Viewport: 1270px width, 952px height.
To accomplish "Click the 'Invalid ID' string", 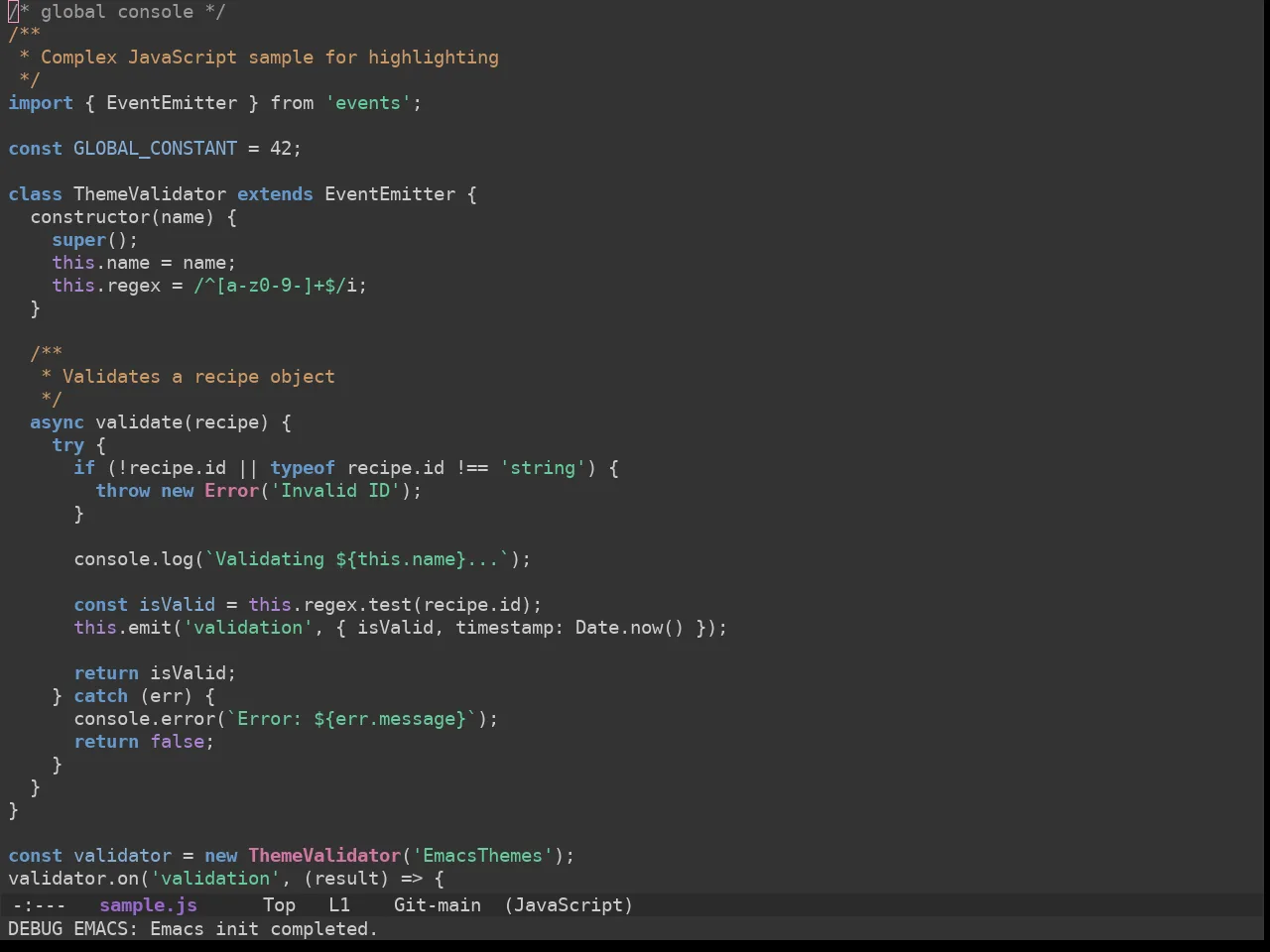I will [335, 491].
